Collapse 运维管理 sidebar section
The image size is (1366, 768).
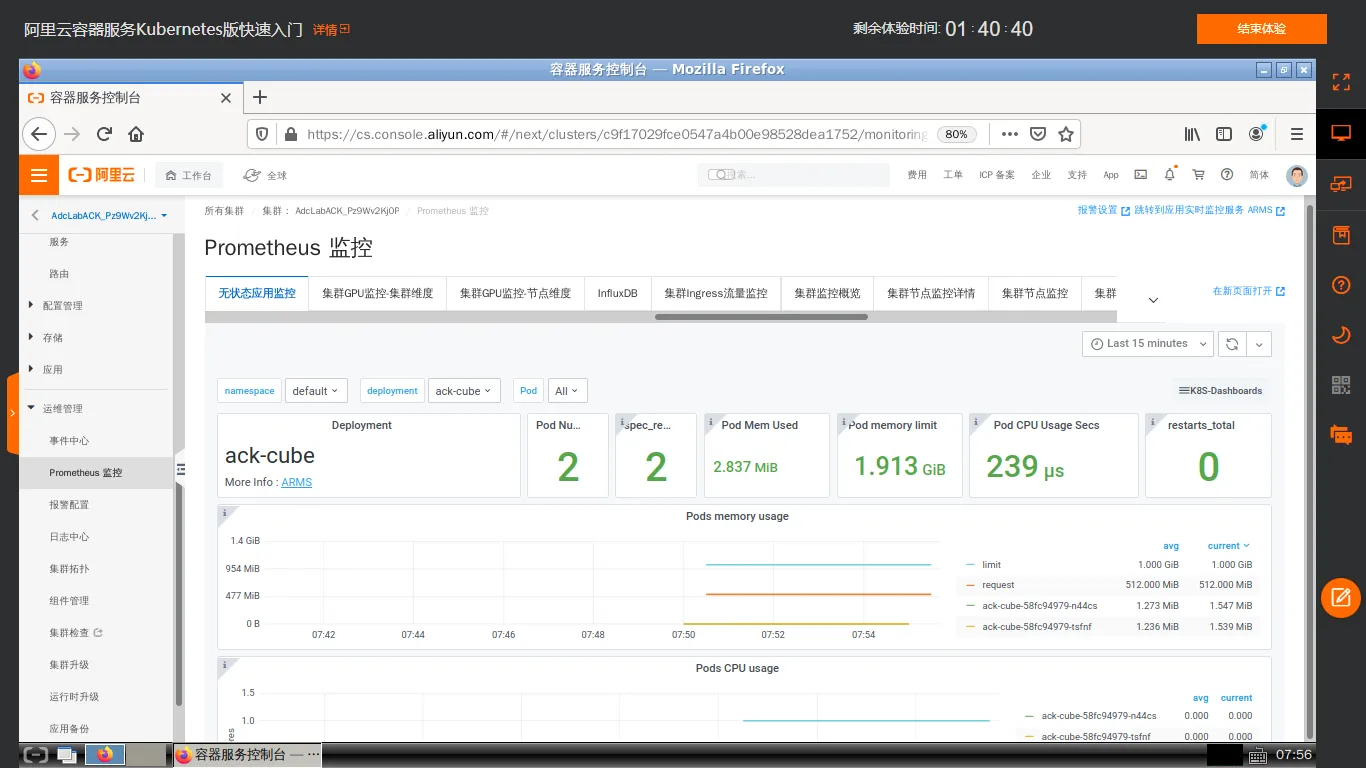coord(62,408)
